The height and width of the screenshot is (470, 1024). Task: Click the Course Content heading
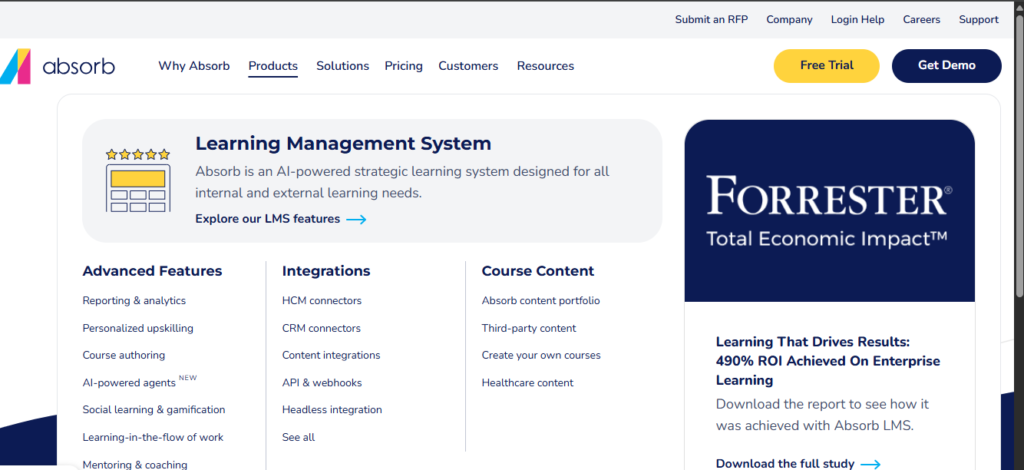tap(538, 271)
